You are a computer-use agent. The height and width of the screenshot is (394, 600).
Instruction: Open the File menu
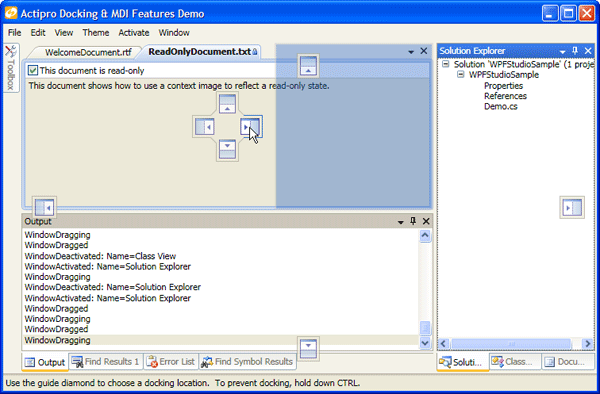15,33
